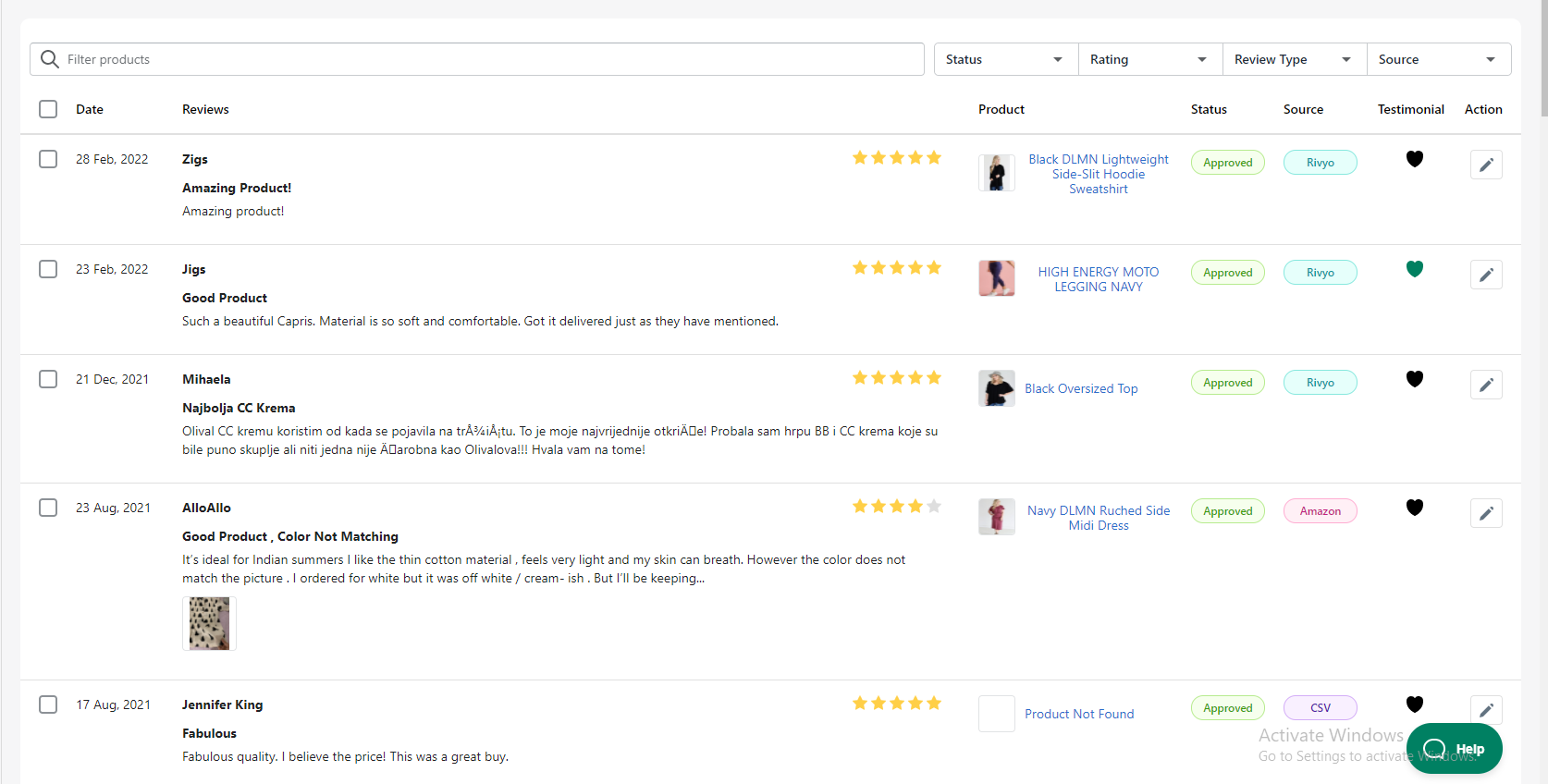Click the search magnifier in the filter bar

[49, 58]
